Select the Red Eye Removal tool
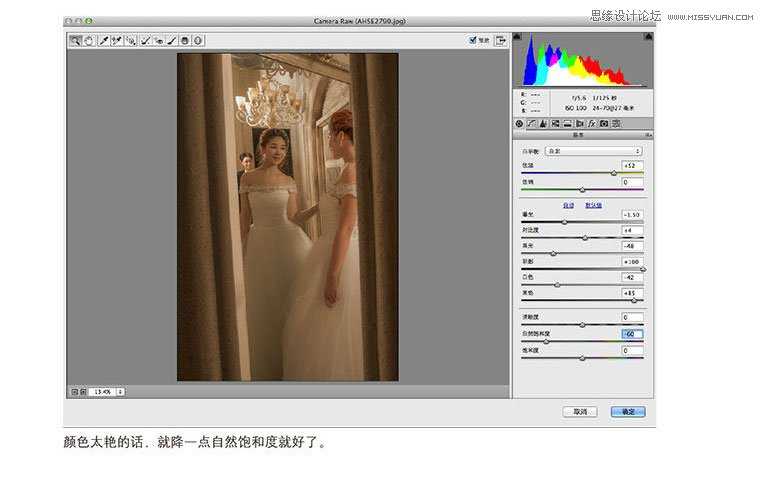The image size is (764, 480). click(159, 41)
